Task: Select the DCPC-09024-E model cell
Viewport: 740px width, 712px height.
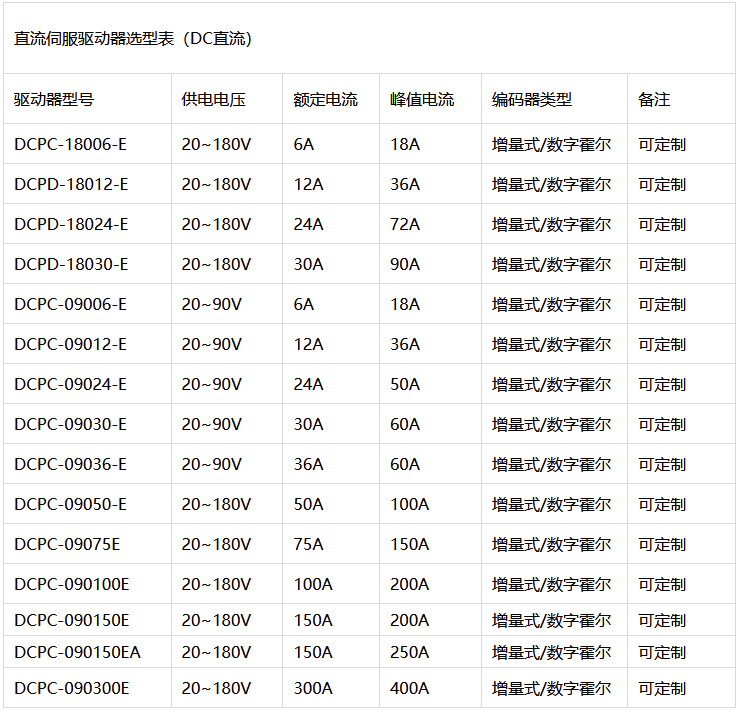Action: pyautogui.click(x=71, y=384)
